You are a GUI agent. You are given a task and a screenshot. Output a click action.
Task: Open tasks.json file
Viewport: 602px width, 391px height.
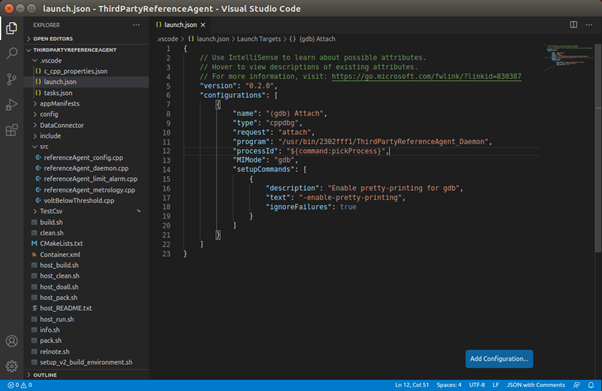[86, 93]
